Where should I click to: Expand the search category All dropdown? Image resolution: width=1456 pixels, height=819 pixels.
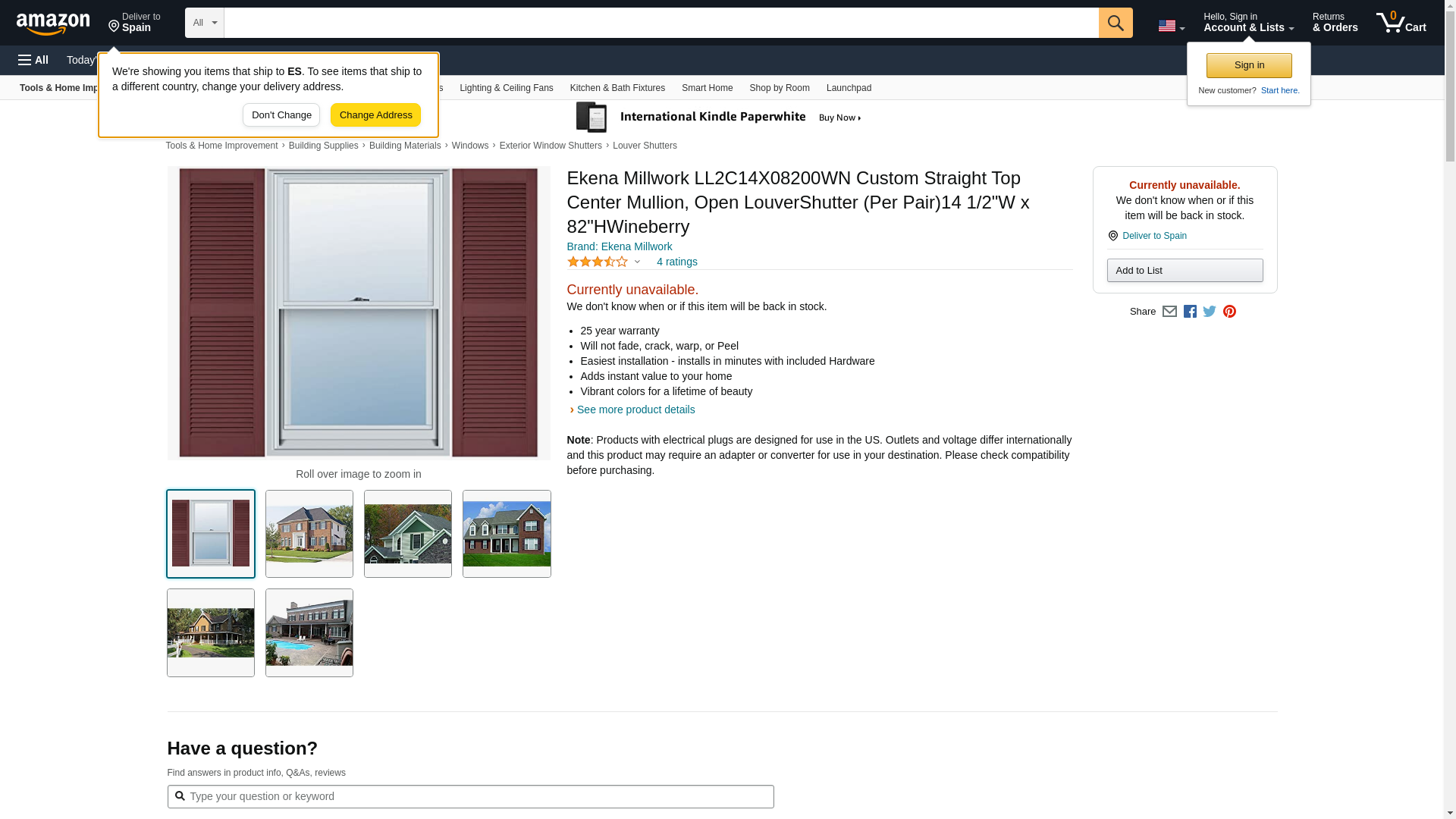(x=204, y=23)
